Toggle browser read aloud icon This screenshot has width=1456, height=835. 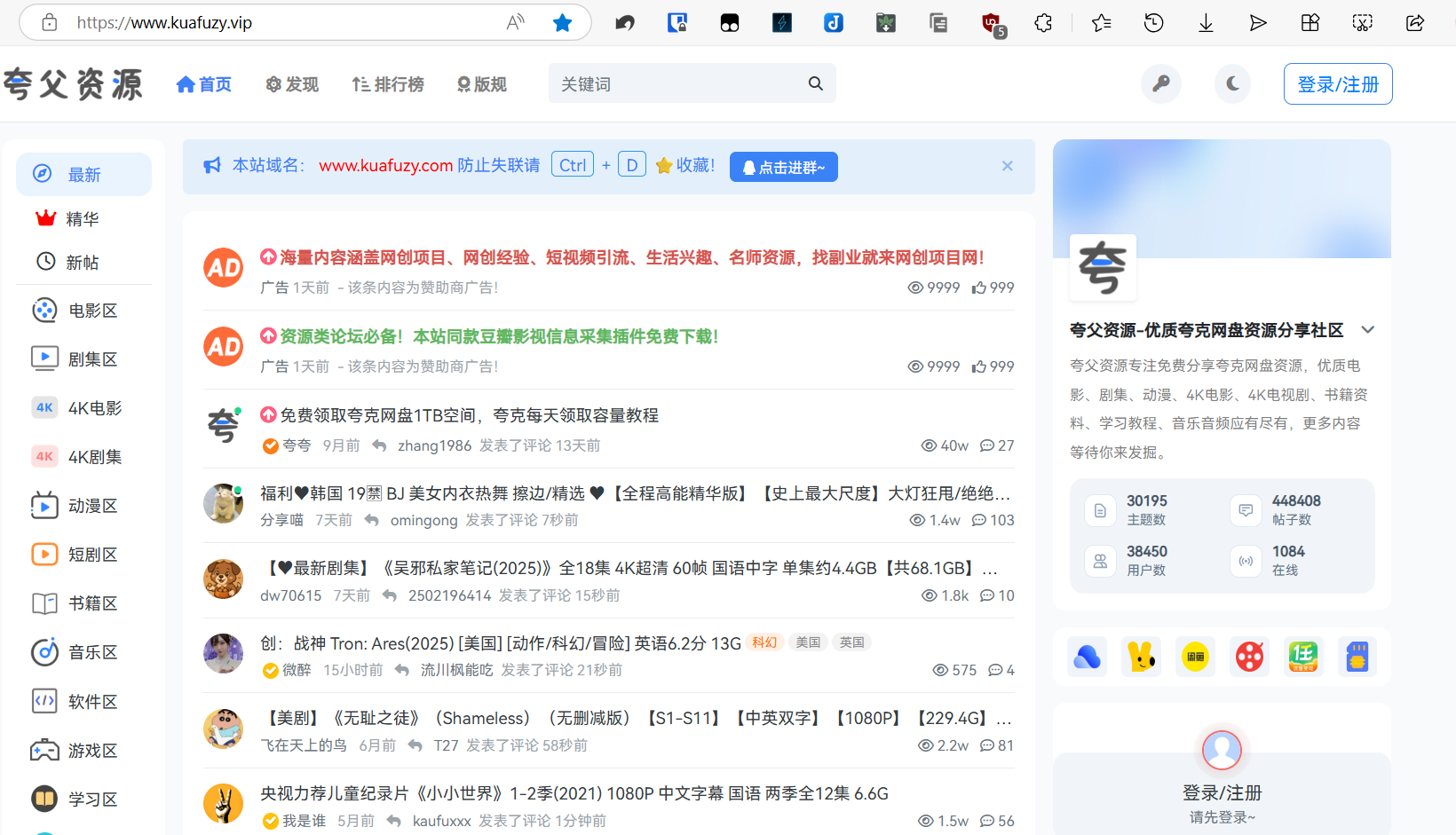515,23
